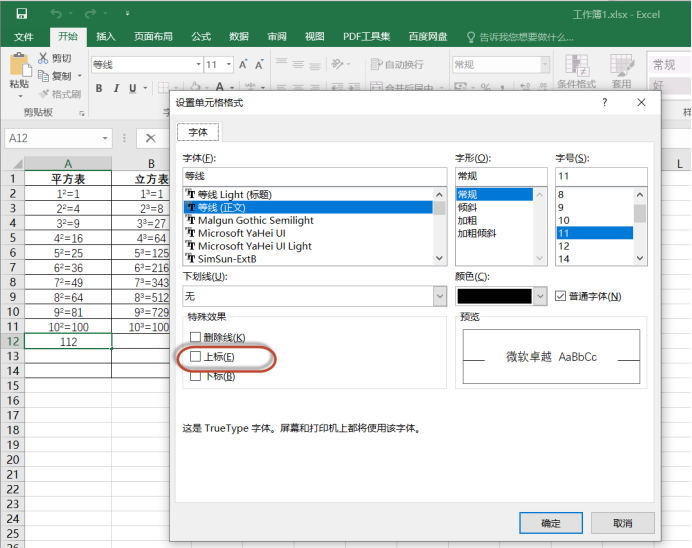
Task: Underline text with the U button
Action: [132, 88]
